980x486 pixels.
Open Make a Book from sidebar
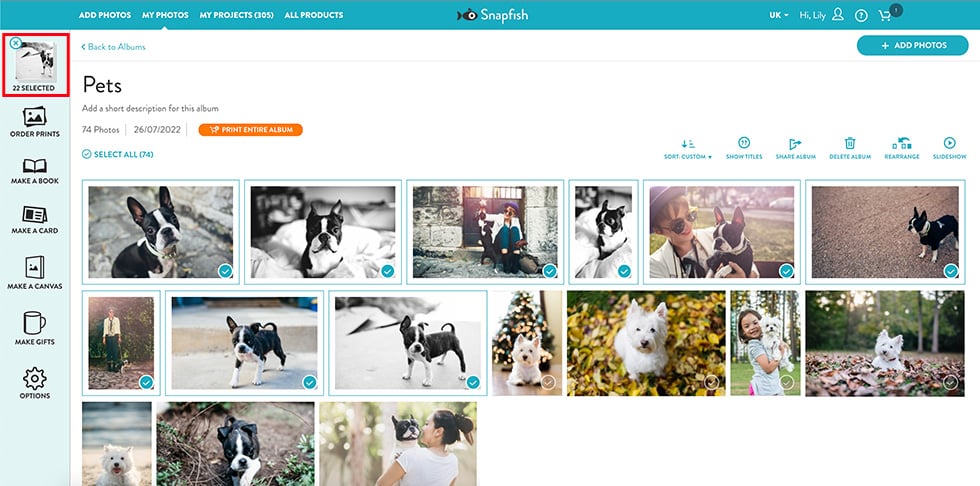point(34,171)
